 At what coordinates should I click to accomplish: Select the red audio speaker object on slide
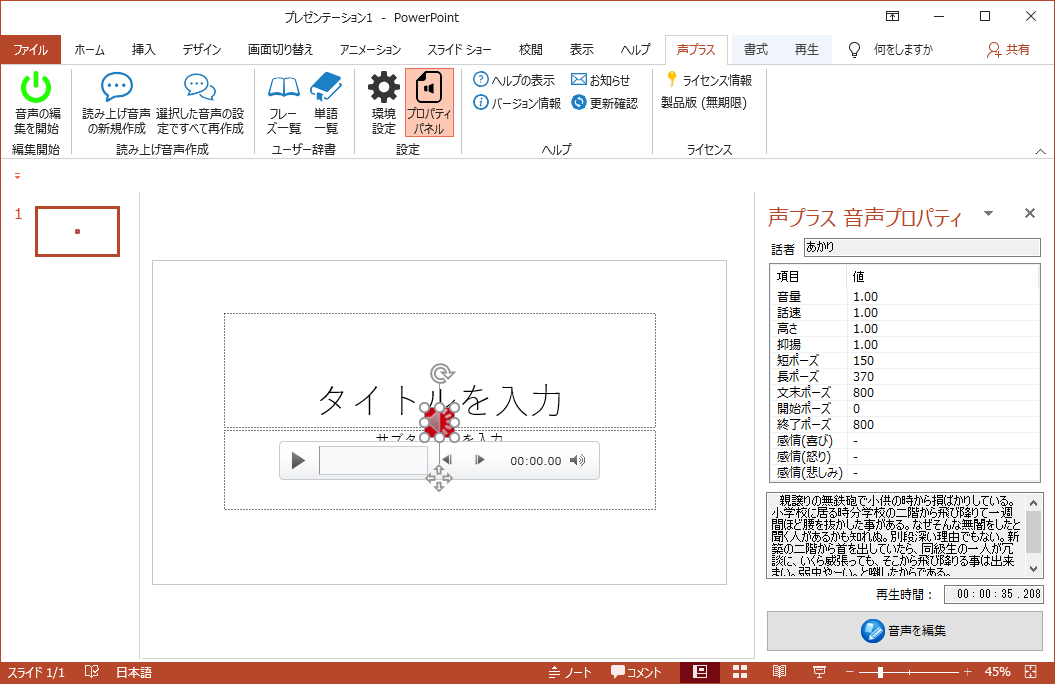click(x=439, y=422)
